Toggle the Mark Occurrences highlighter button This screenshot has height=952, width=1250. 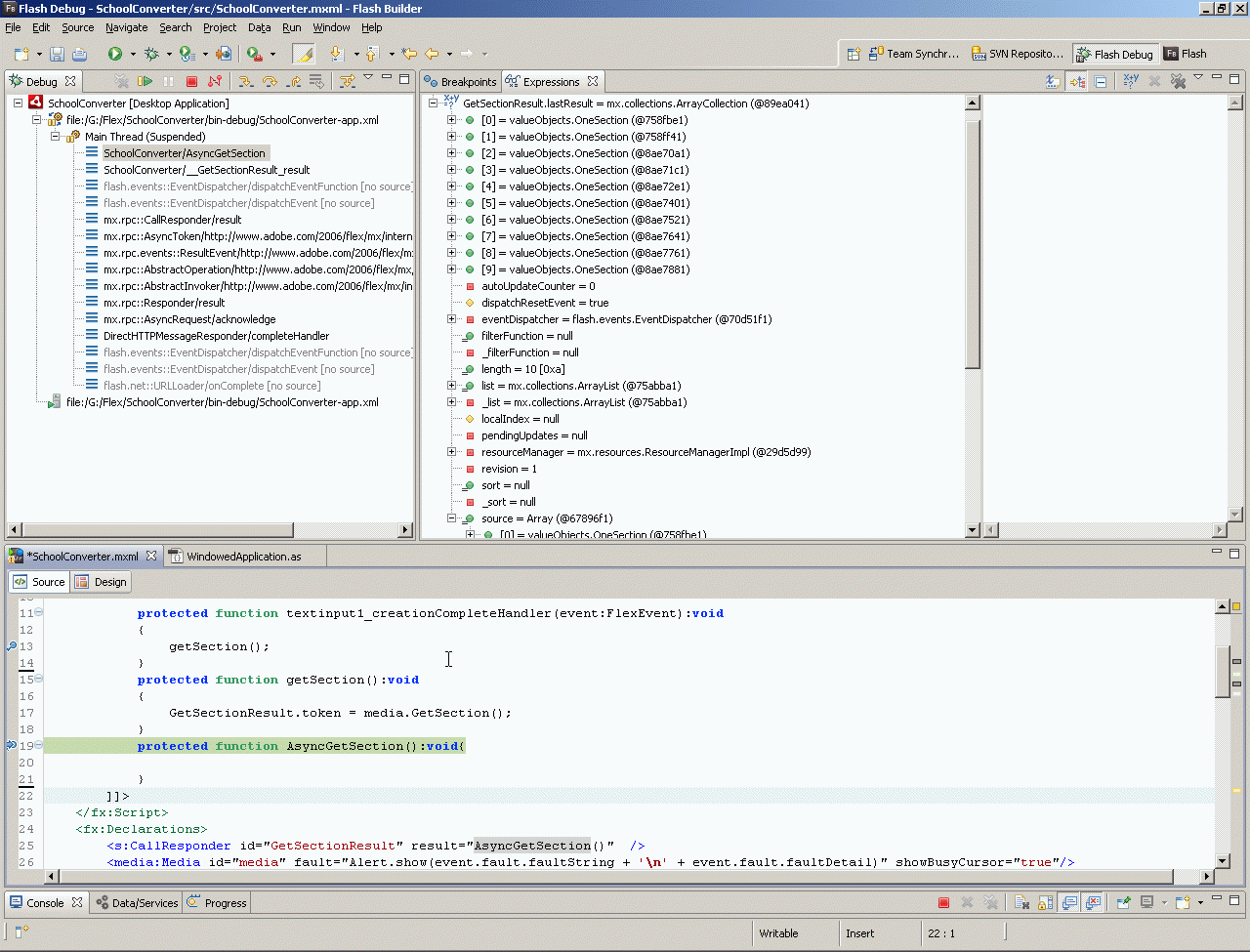[304, 55]
